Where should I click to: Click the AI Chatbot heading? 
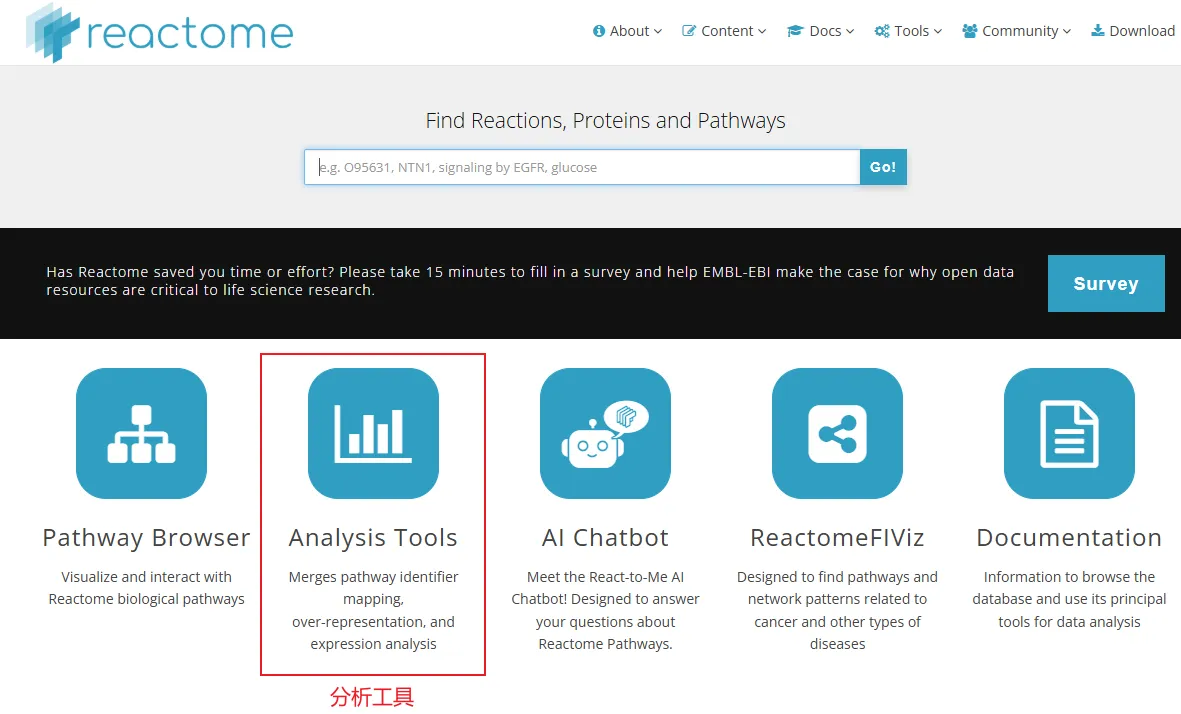coord(605,538)
